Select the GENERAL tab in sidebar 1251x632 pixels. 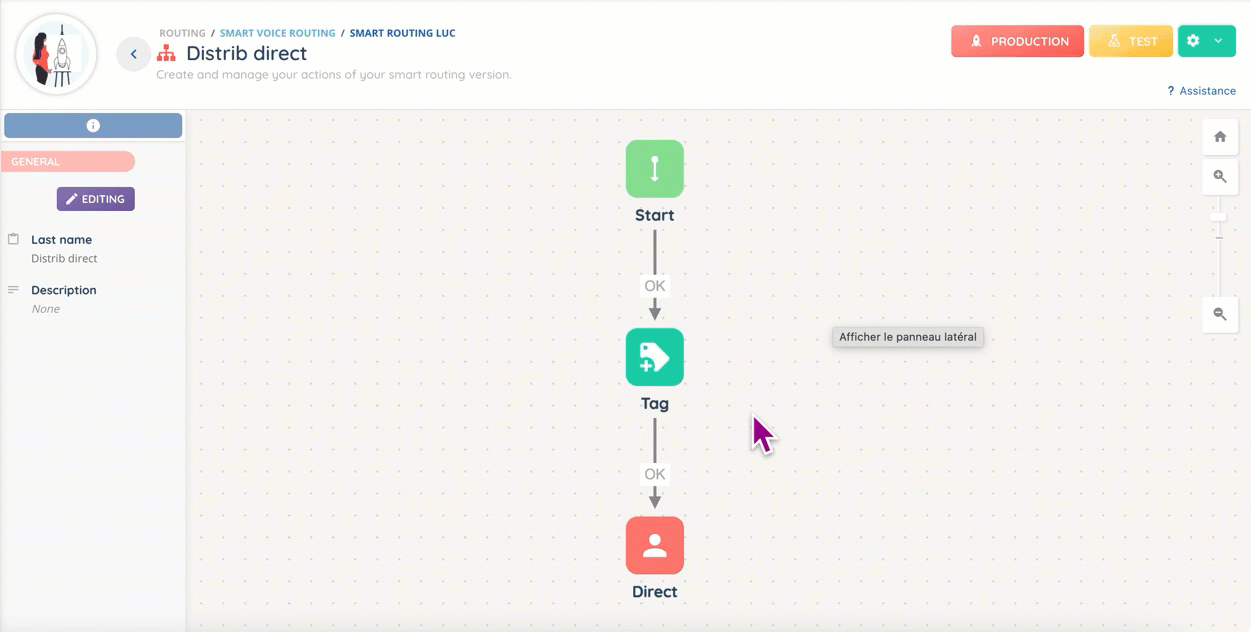pos(67,162)
